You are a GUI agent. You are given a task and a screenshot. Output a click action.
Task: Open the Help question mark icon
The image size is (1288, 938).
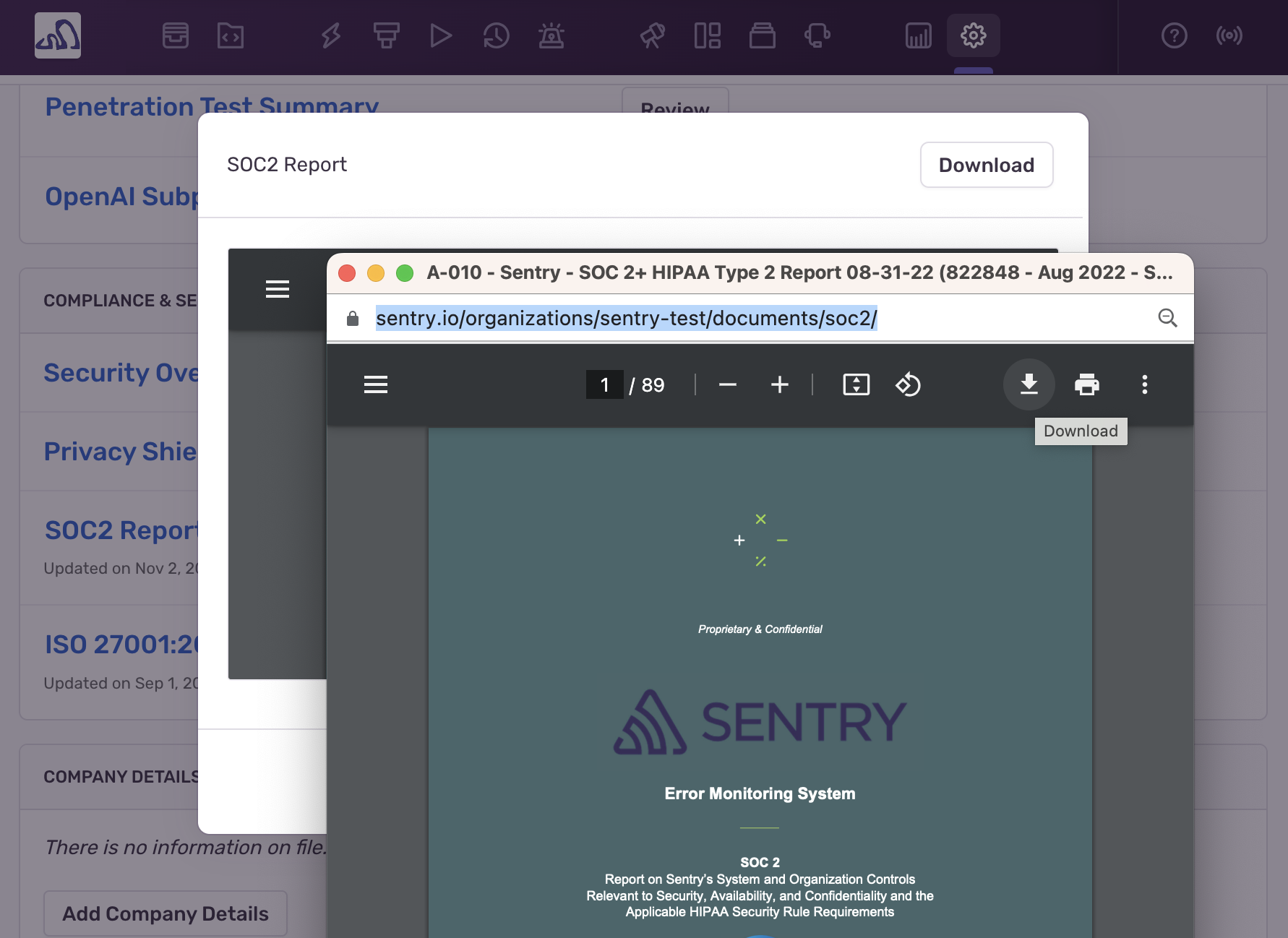click(x=1174, y=35)
